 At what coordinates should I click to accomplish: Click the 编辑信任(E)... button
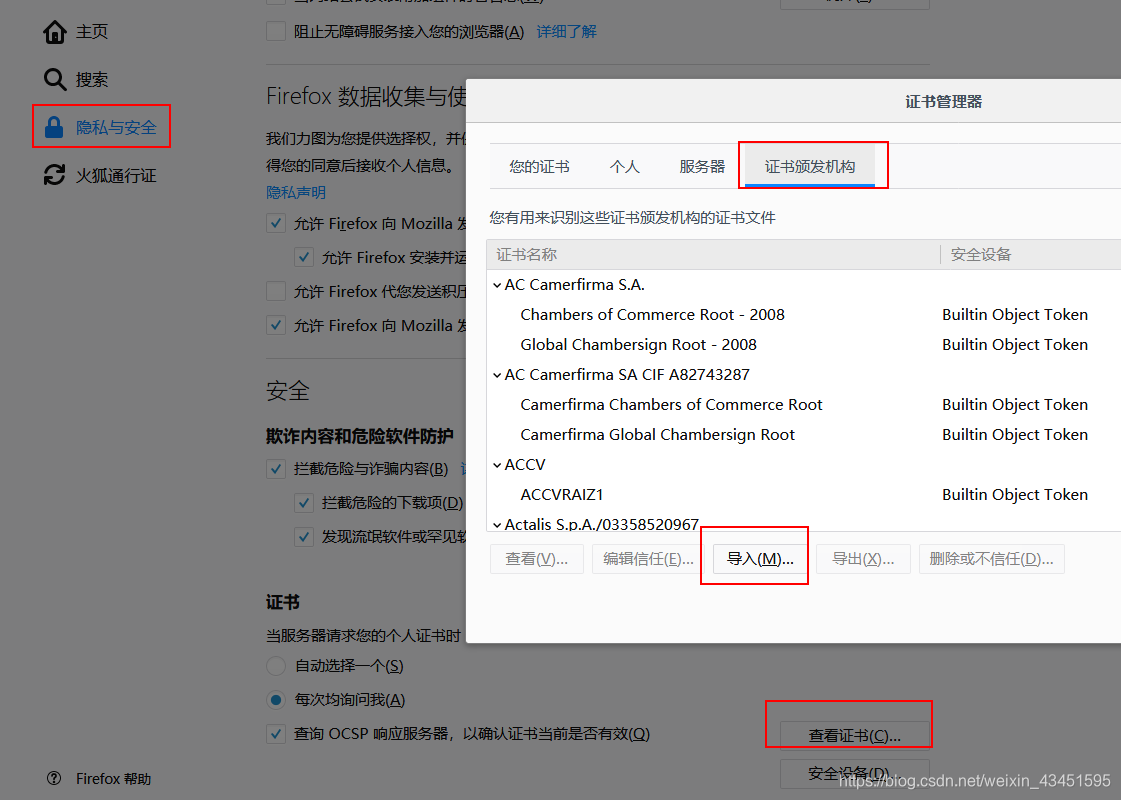click(648, 559)
